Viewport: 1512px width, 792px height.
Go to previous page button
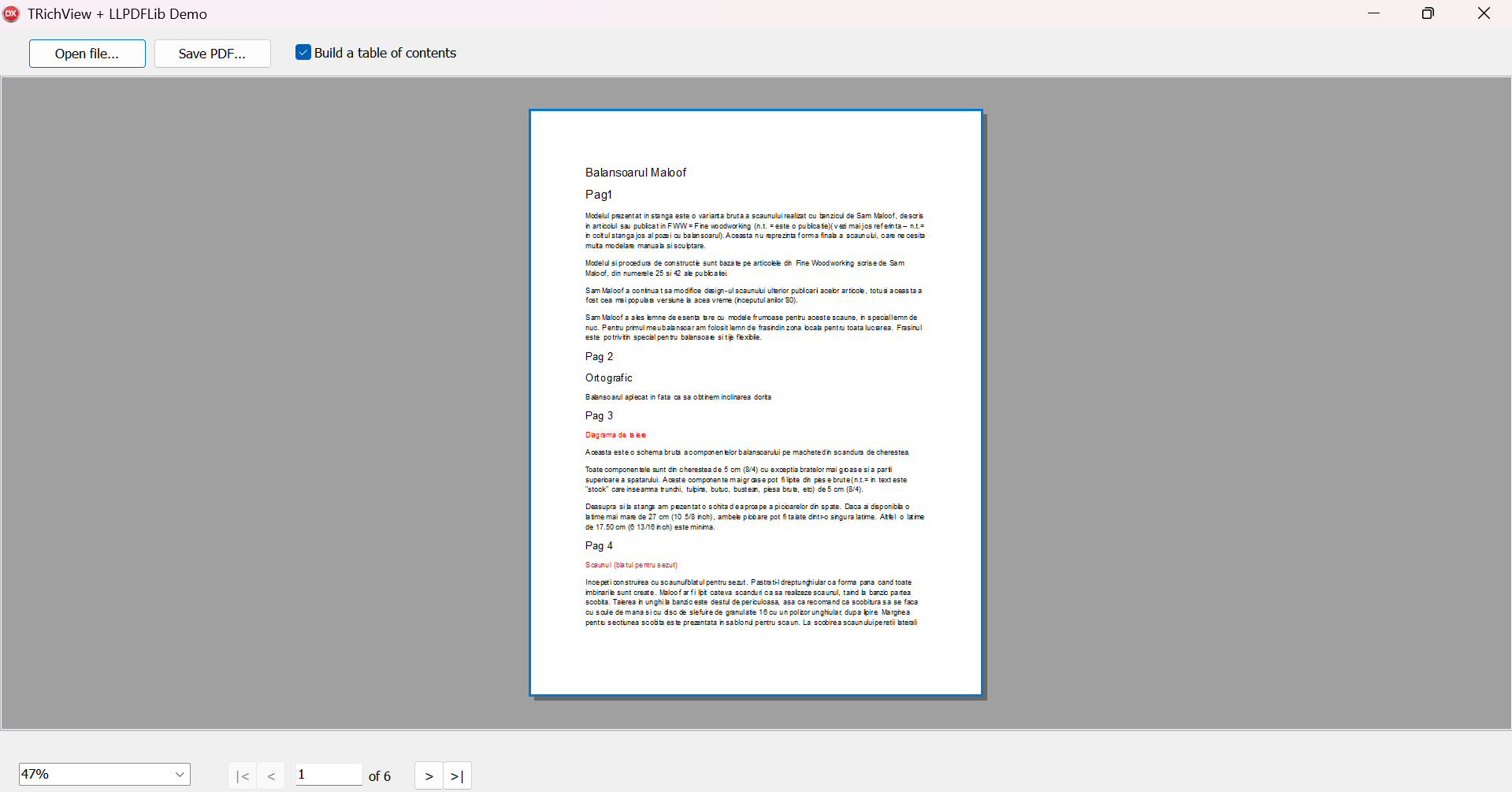[271, 776]
